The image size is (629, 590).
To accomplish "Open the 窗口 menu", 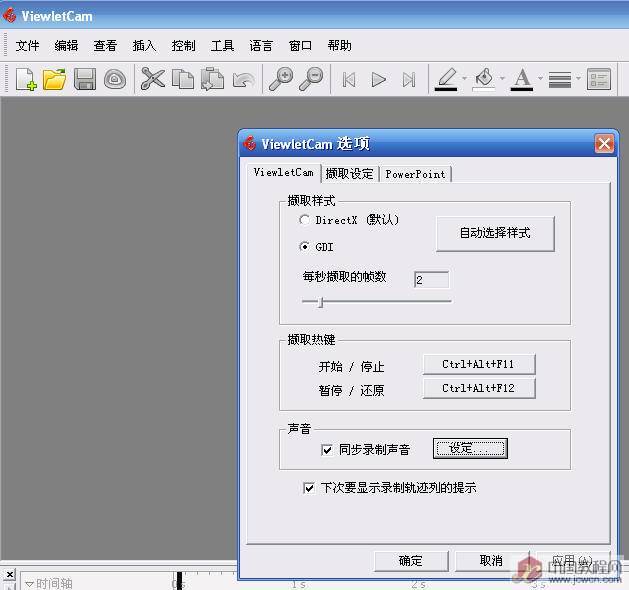I will coord(300,45).
